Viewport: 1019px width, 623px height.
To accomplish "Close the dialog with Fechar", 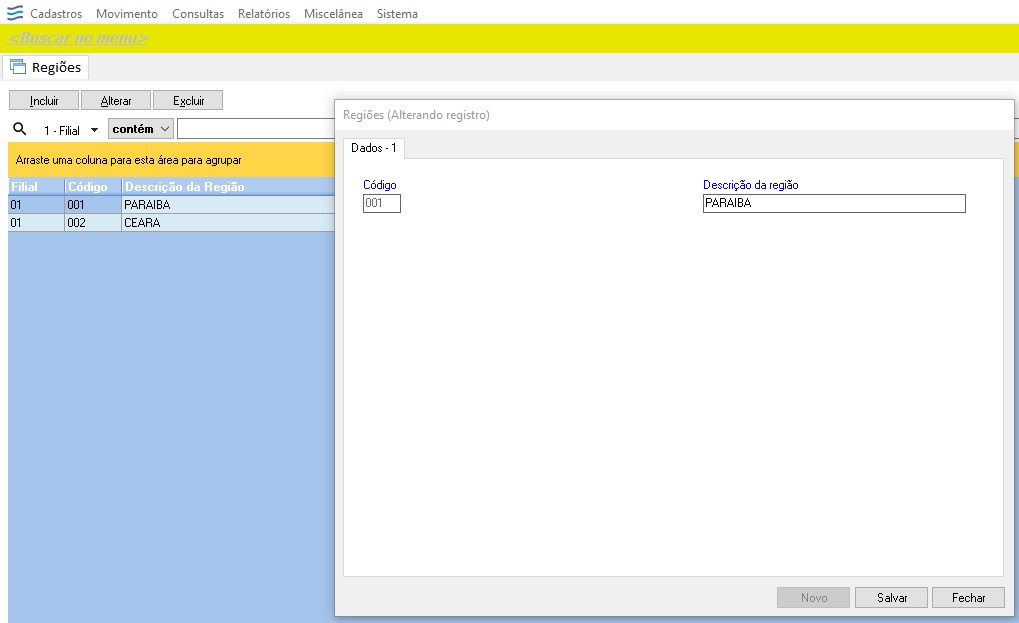I will 968,598.
